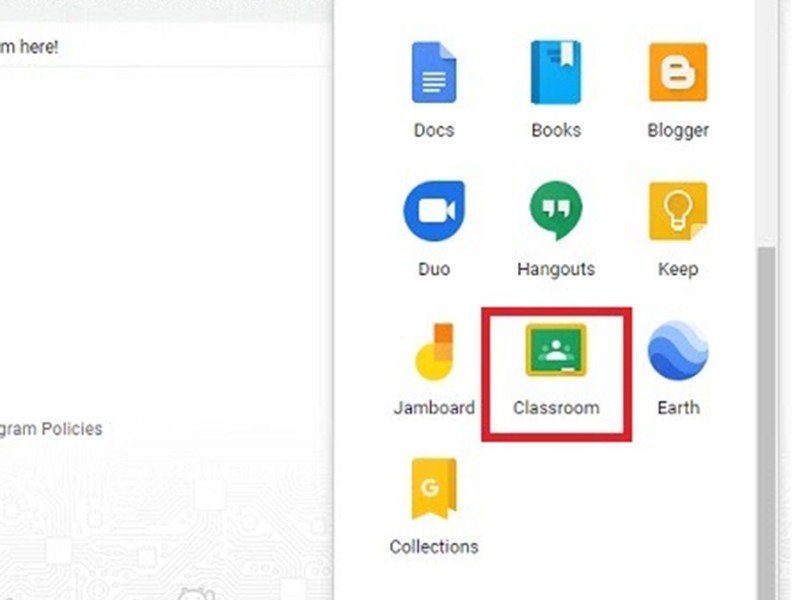
Task: Open the Docs app icon
Action: pos(434,73)
